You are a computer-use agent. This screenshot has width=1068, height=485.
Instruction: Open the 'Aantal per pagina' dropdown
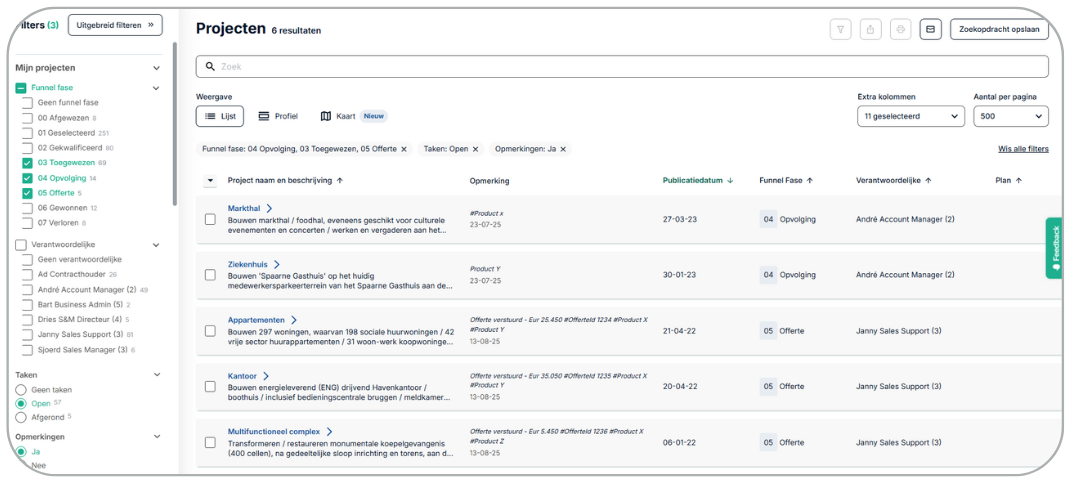[x=1010, y=116]
